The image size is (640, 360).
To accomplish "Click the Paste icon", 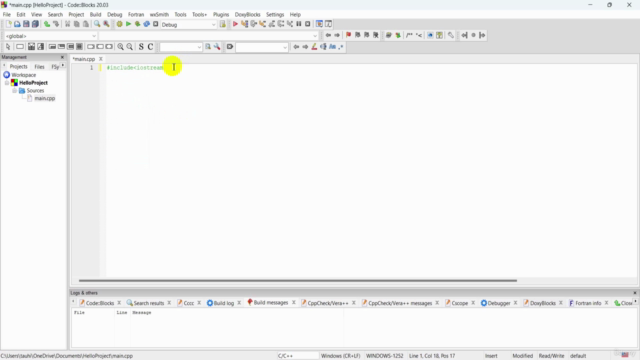I will tap(86, 24).
